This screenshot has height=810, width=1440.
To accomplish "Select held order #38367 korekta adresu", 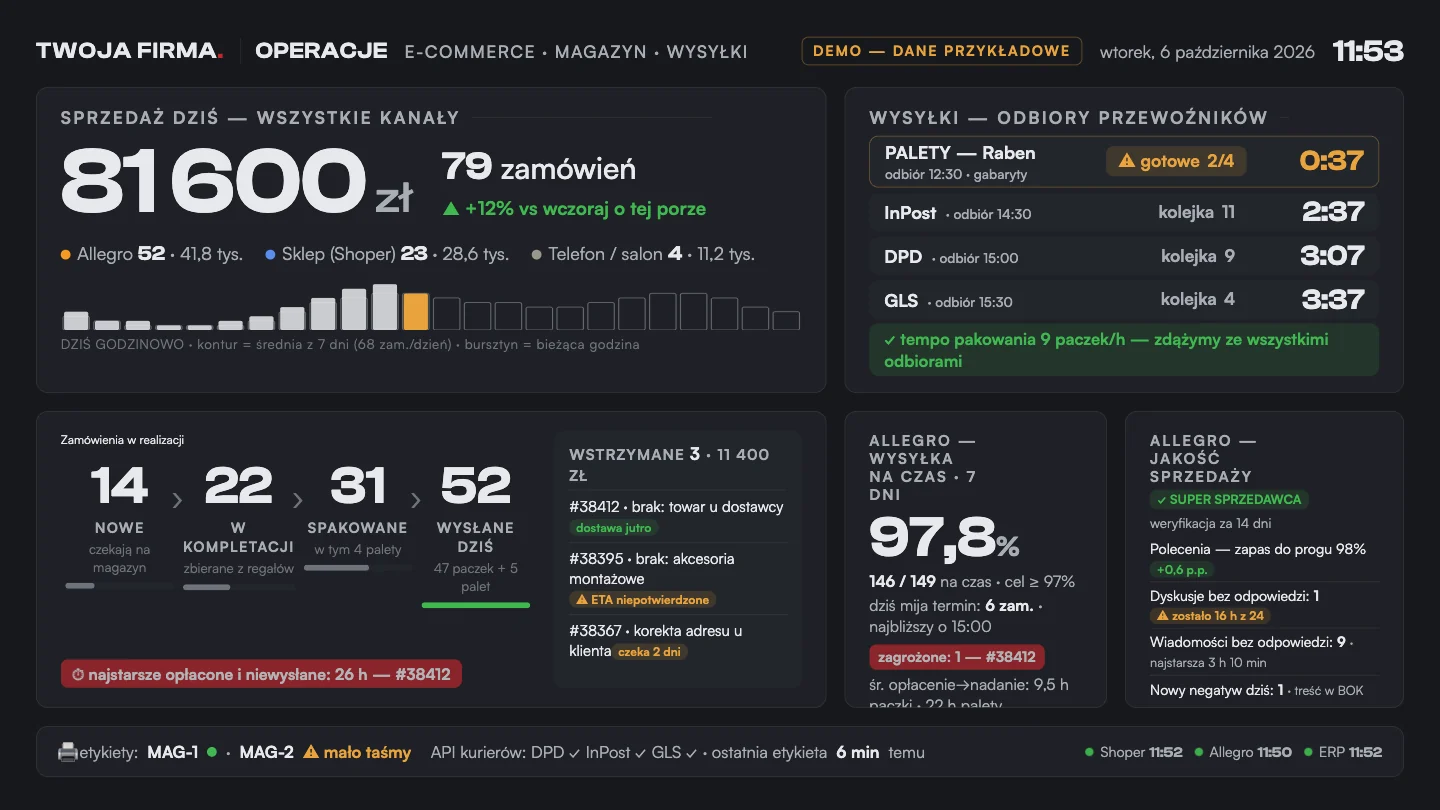I will 678,642.
